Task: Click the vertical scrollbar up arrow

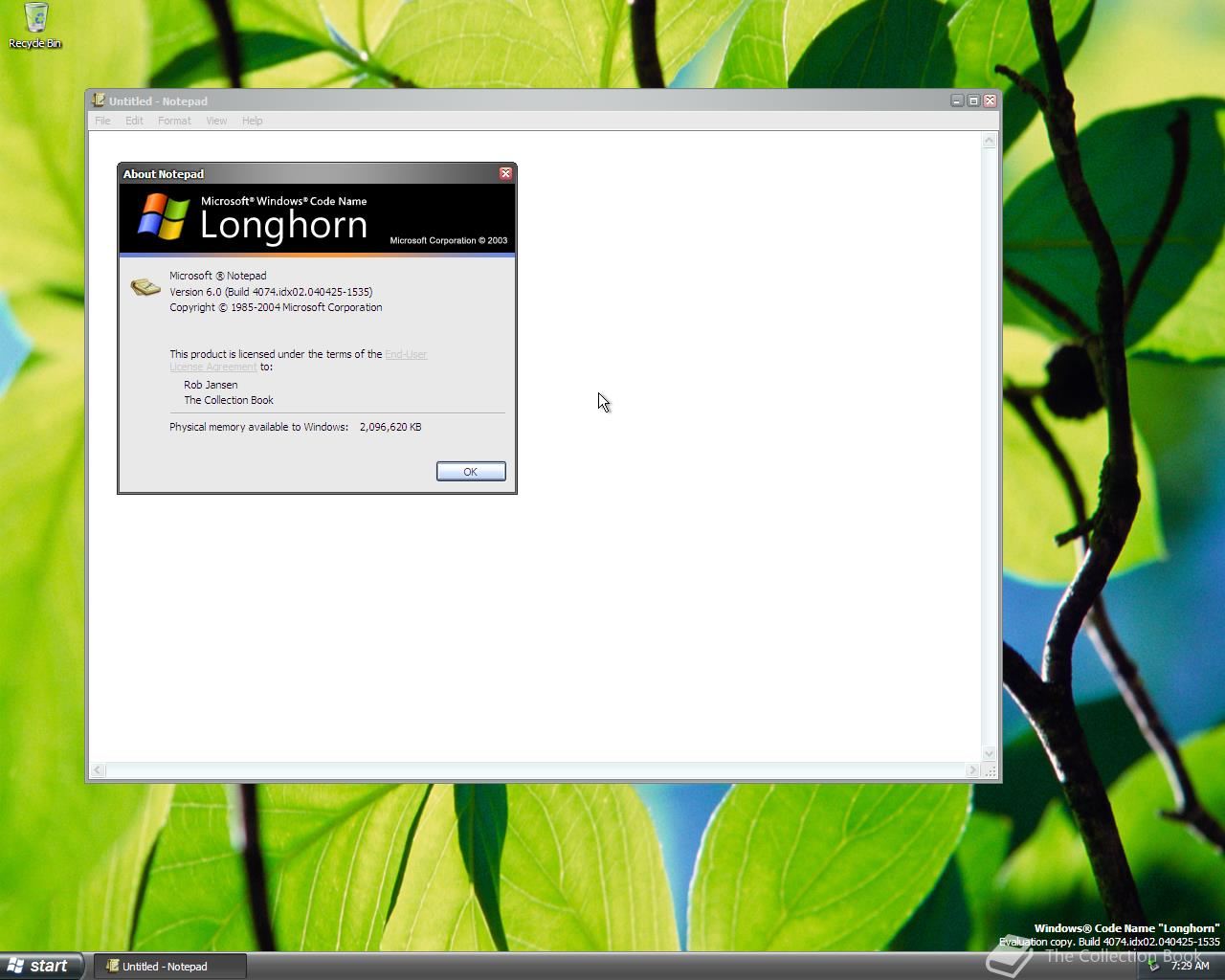Action: pyautogui.click(x=990, y=141)
